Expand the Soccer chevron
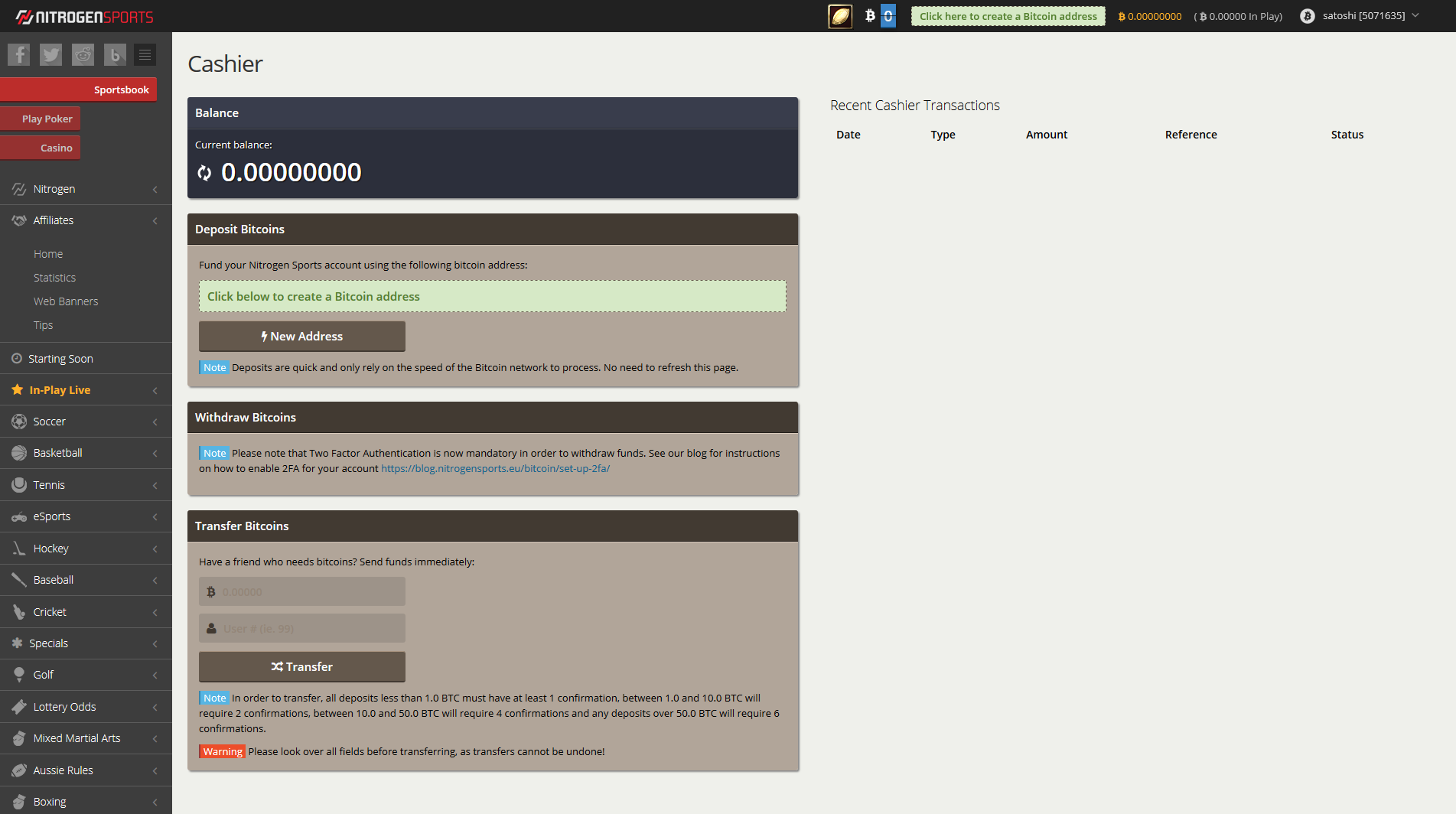This screenshot has width=1456, height=814. pos(155,422)
